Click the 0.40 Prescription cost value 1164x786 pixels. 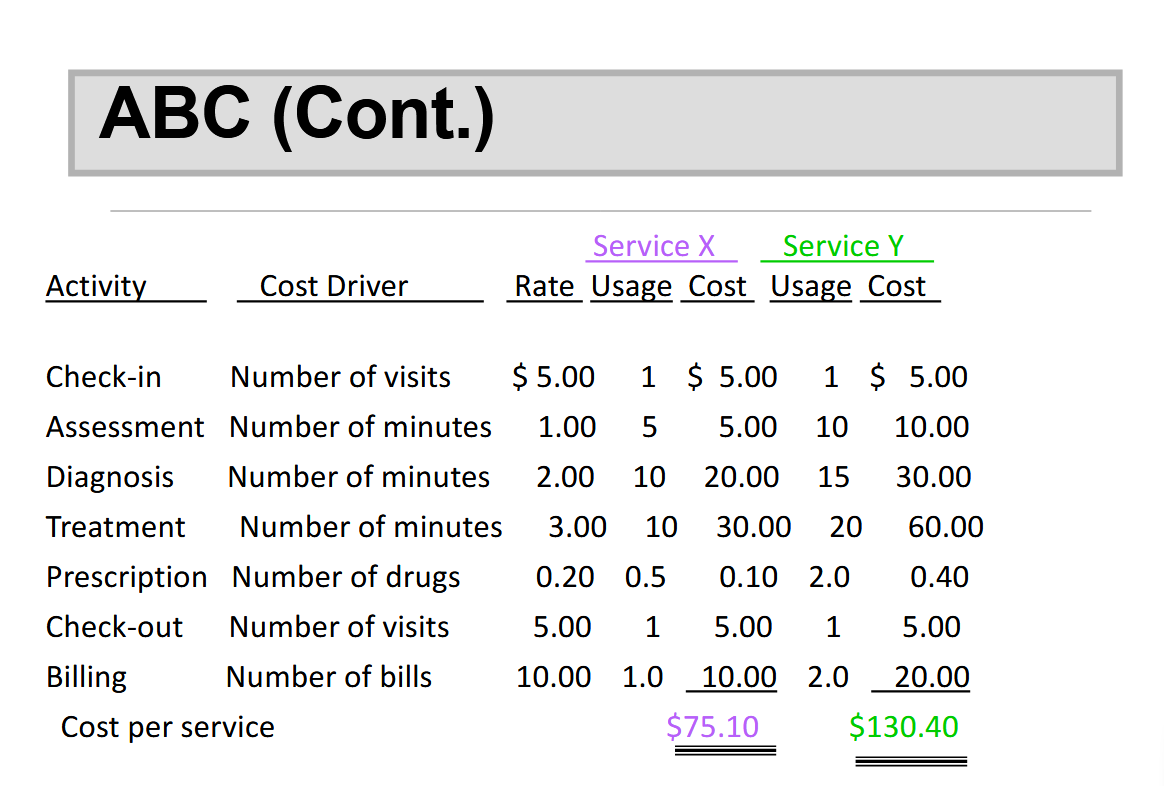(939, 577)
